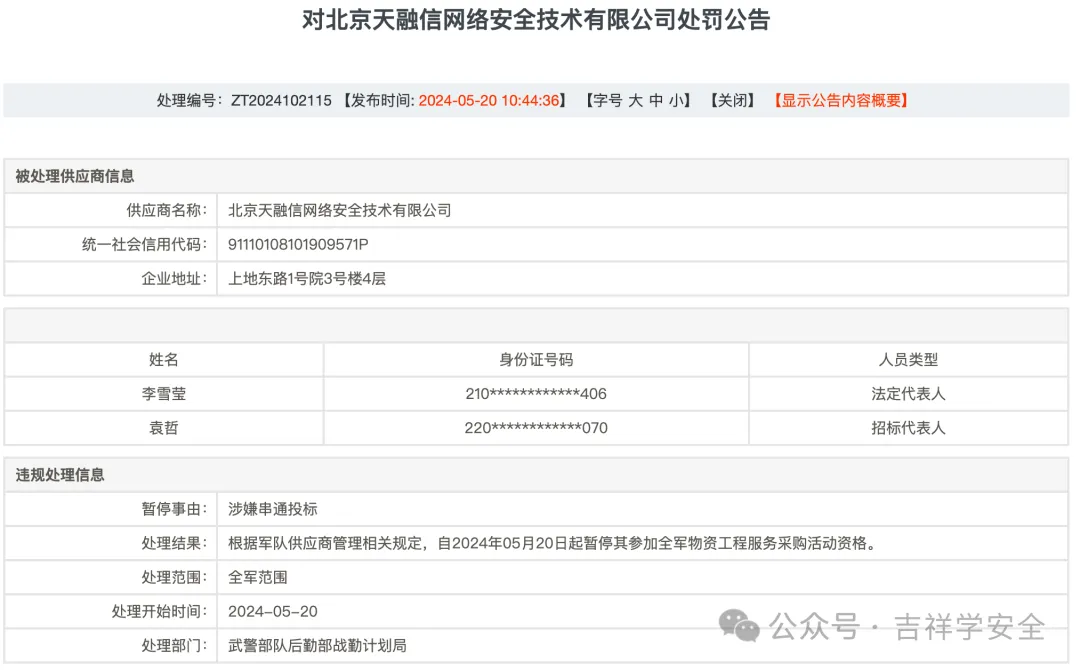Select credit code 91110108101909571P
This screenshot has width=1080, height=670.
[x=298, y=244]
